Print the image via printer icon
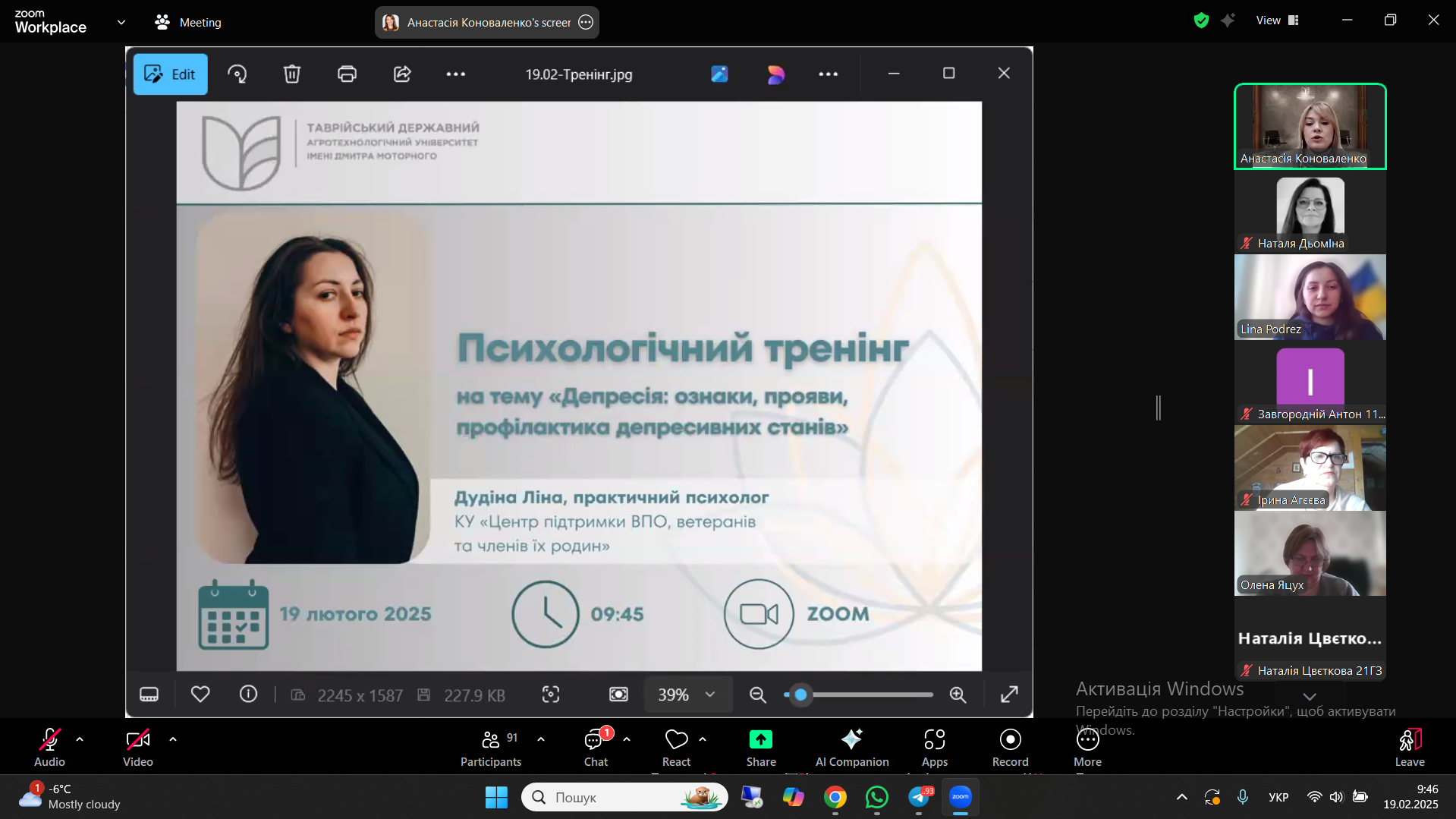This screenshot has width=1456, height=819. [347, 74]
